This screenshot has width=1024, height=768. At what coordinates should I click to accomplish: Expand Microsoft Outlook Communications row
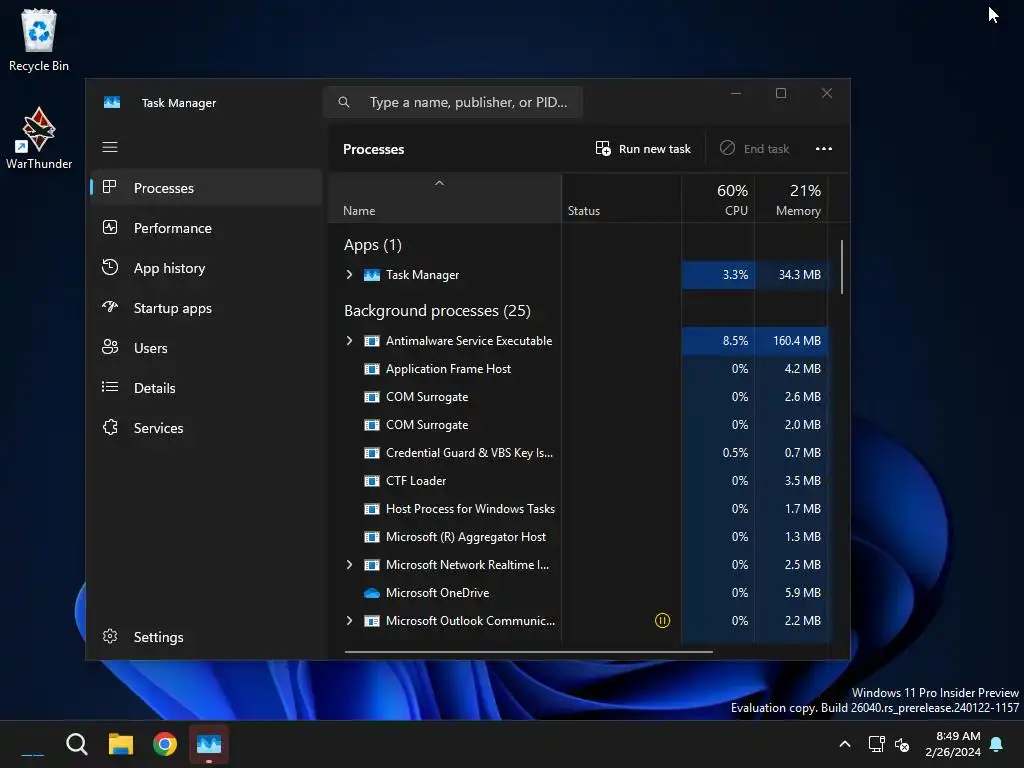pyautogui.click(x=349, y=621)
